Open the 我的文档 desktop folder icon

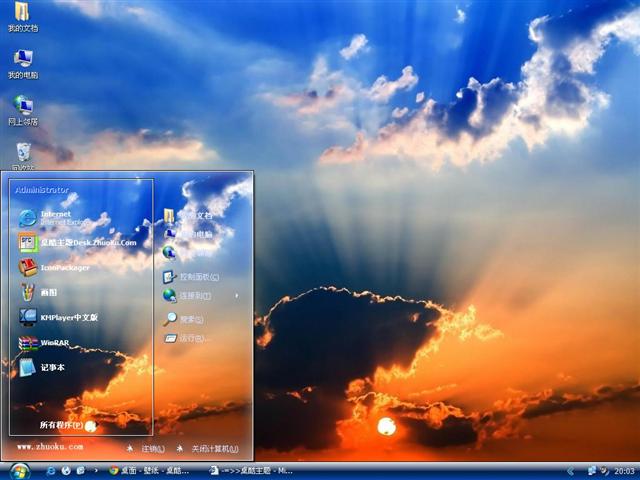coord(23,16)
